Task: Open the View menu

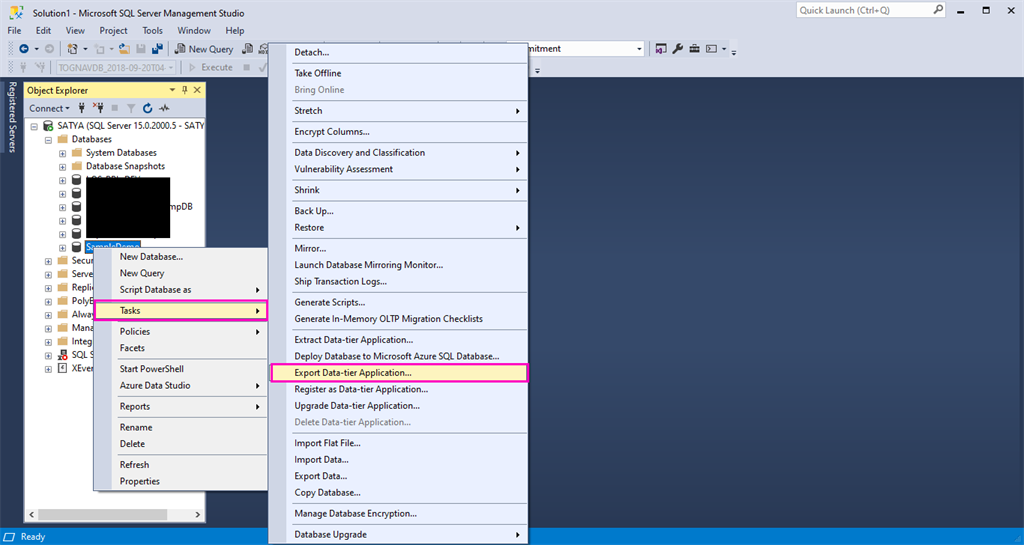Action: coord(75,30)
